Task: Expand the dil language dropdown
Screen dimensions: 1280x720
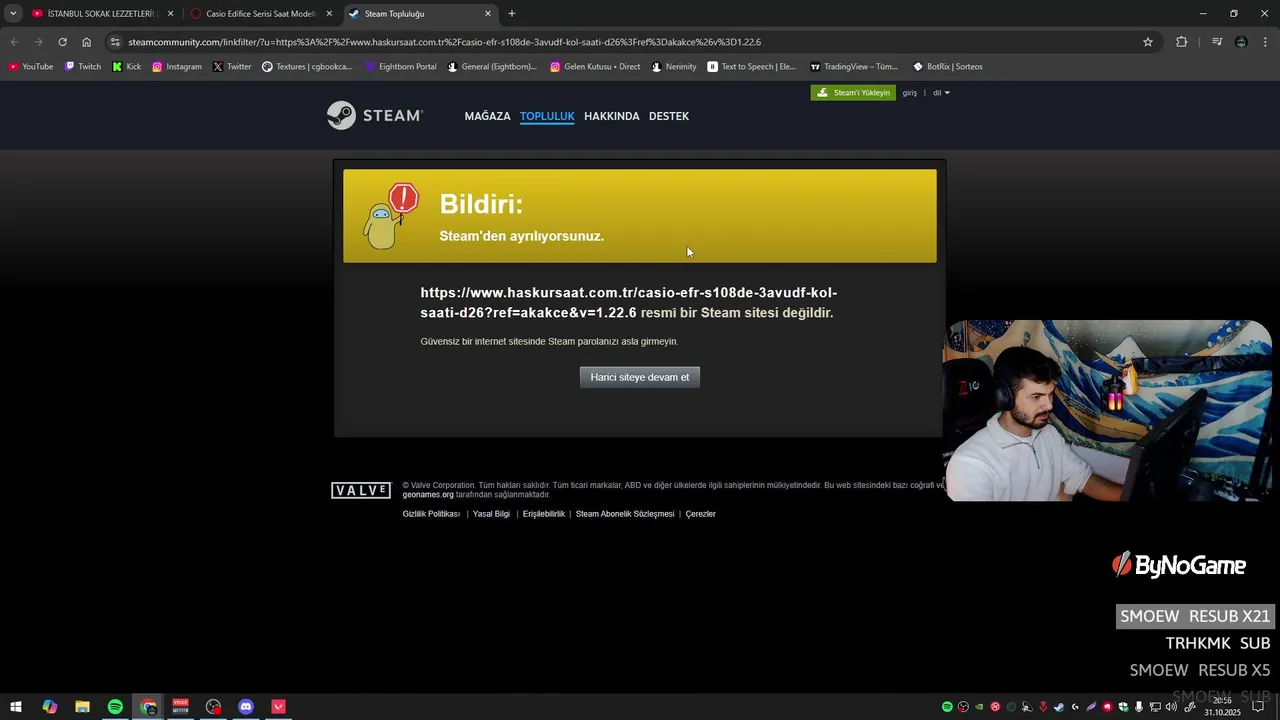Action: click(941, 93)
